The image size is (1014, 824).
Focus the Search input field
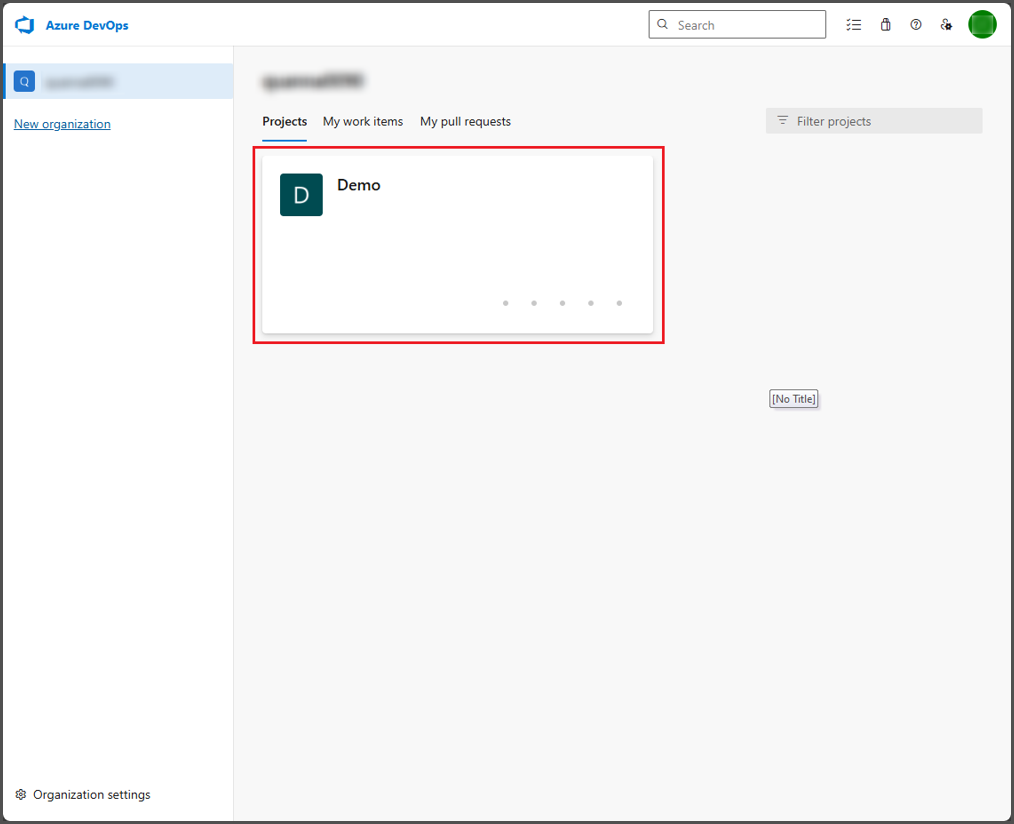click(x=737, y=25)
